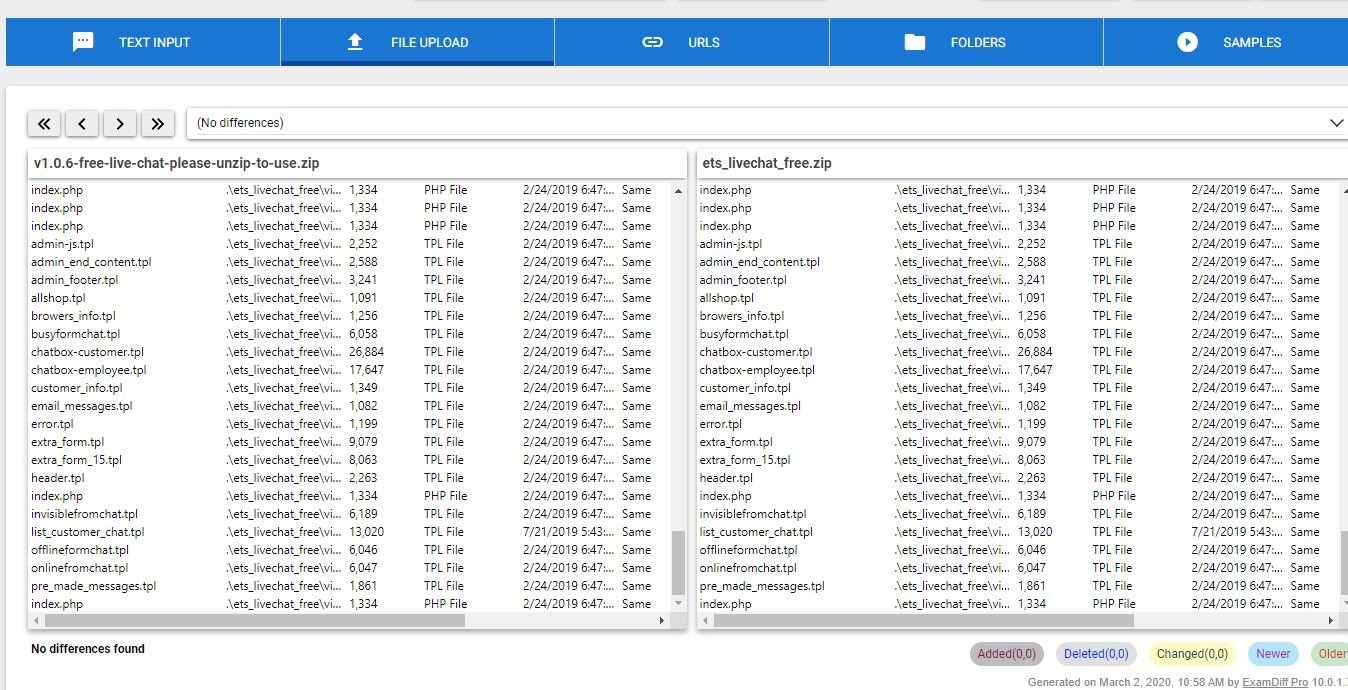
Task: Select extra_form.tpl in the left pane
Action: coord(67,442)
